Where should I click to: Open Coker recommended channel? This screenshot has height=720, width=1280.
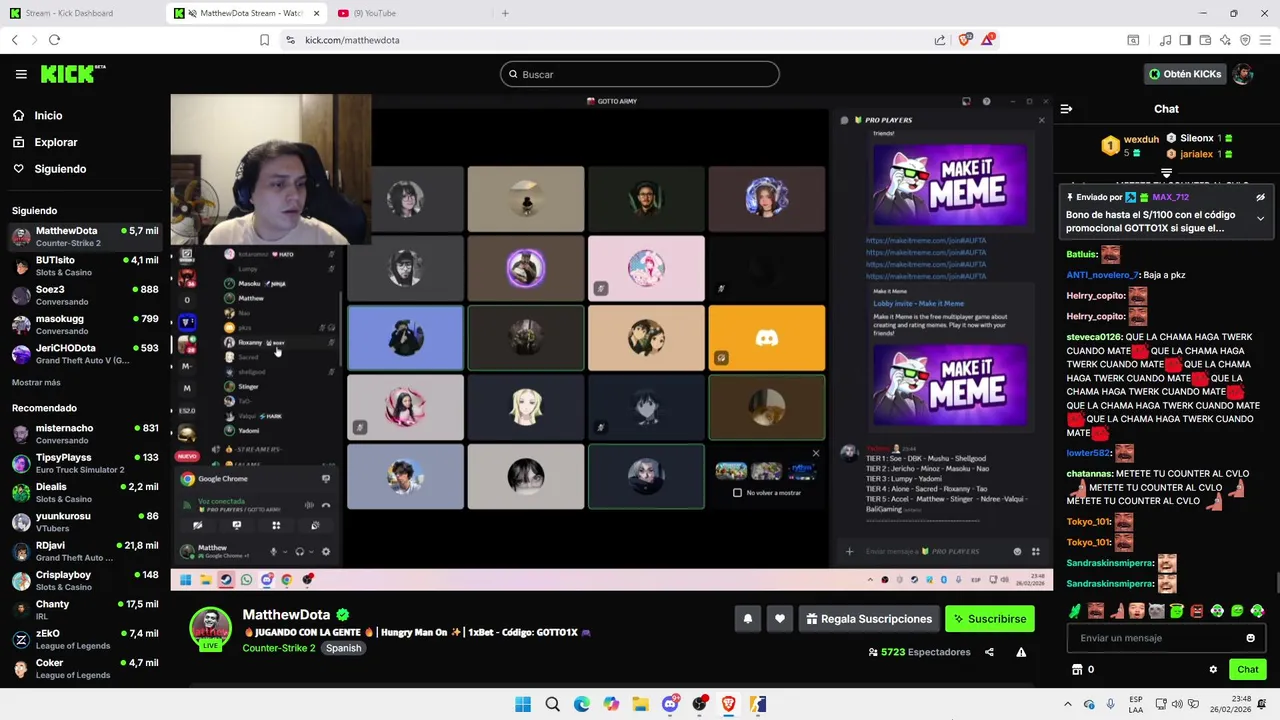coord(85,668)
